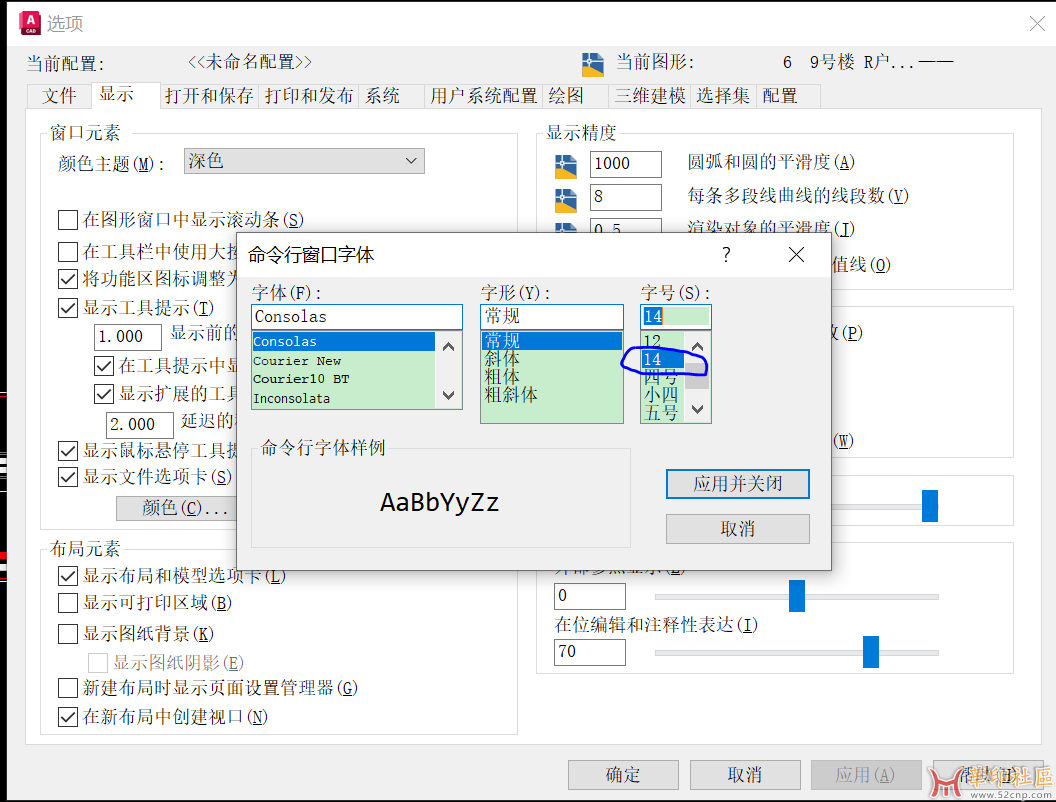Uncheck 显示文件选项卡 checkbox

point(67,477)
